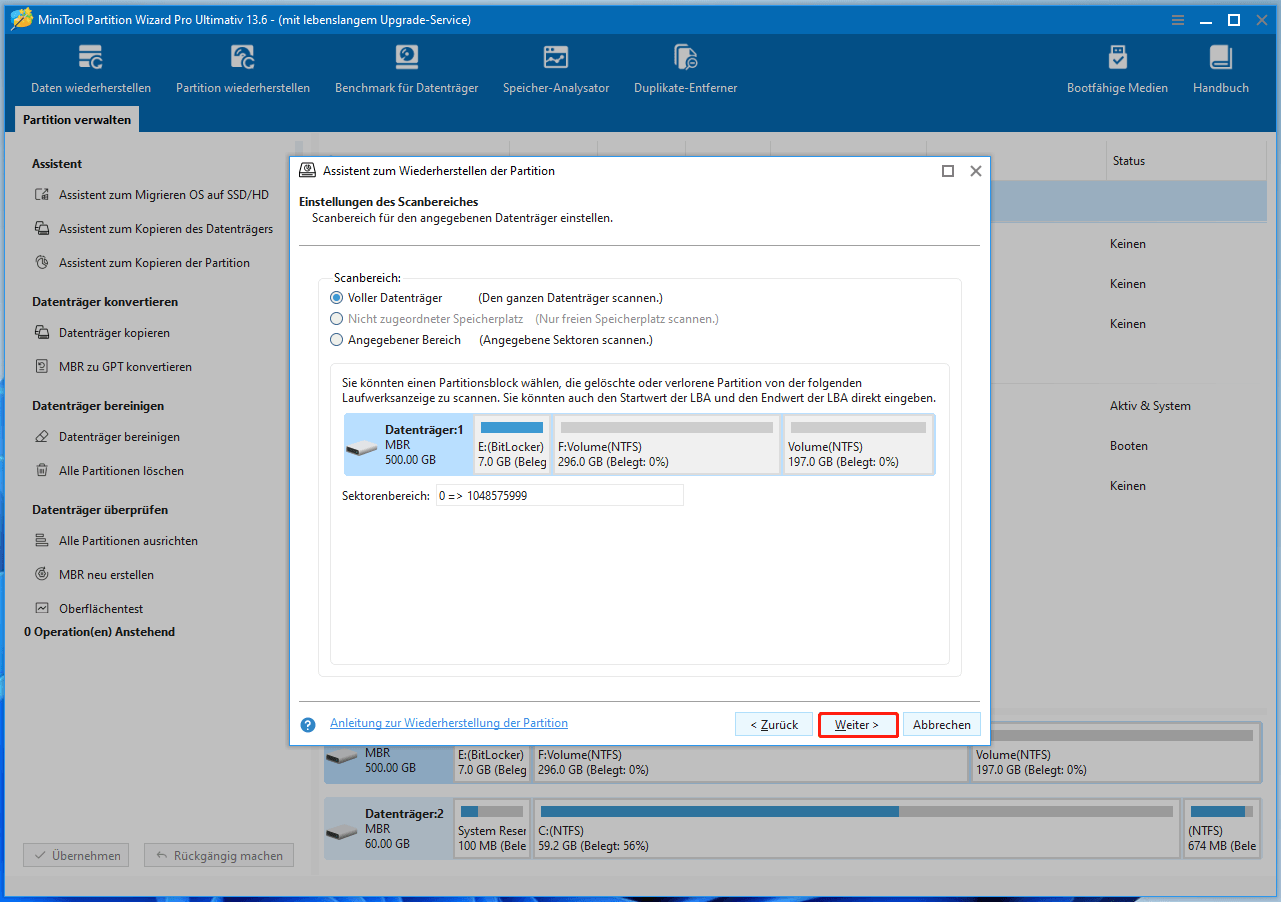Switch to Partition verwalten tab
The height and width of the screenshot is (902, 1281).
(76, 119)
